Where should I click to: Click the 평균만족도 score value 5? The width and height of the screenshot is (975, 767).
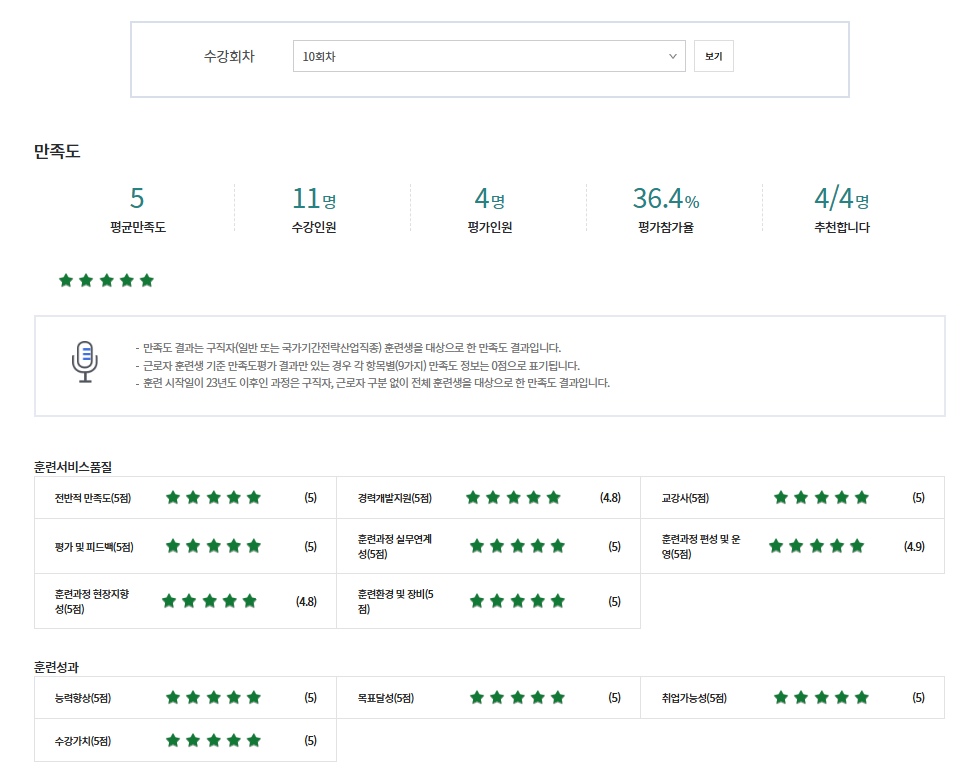(x=138, y=198)
